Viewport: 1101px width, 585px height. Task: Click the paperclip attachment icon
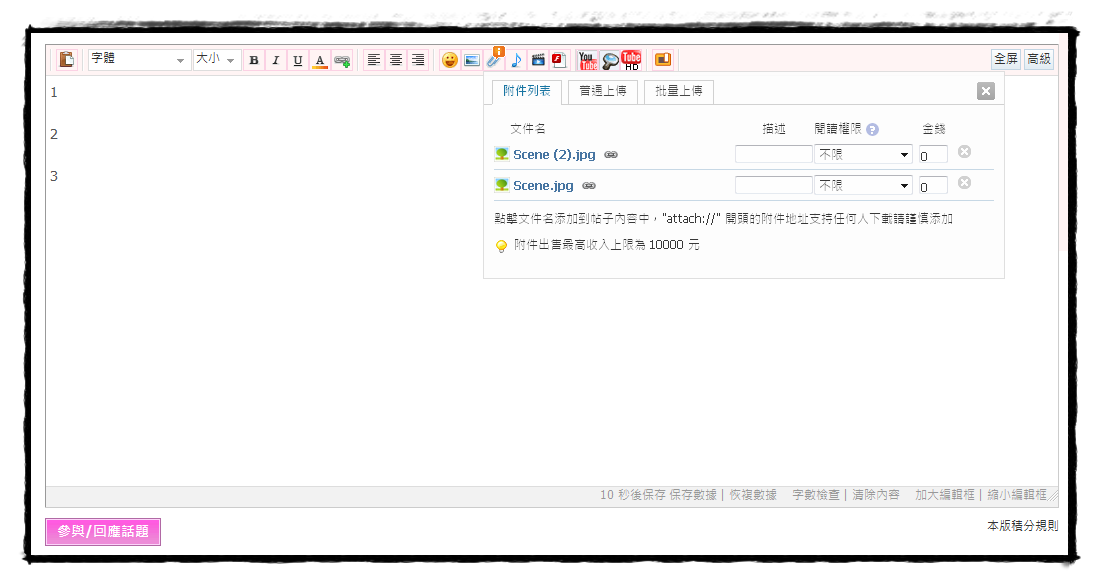point(495,59)
